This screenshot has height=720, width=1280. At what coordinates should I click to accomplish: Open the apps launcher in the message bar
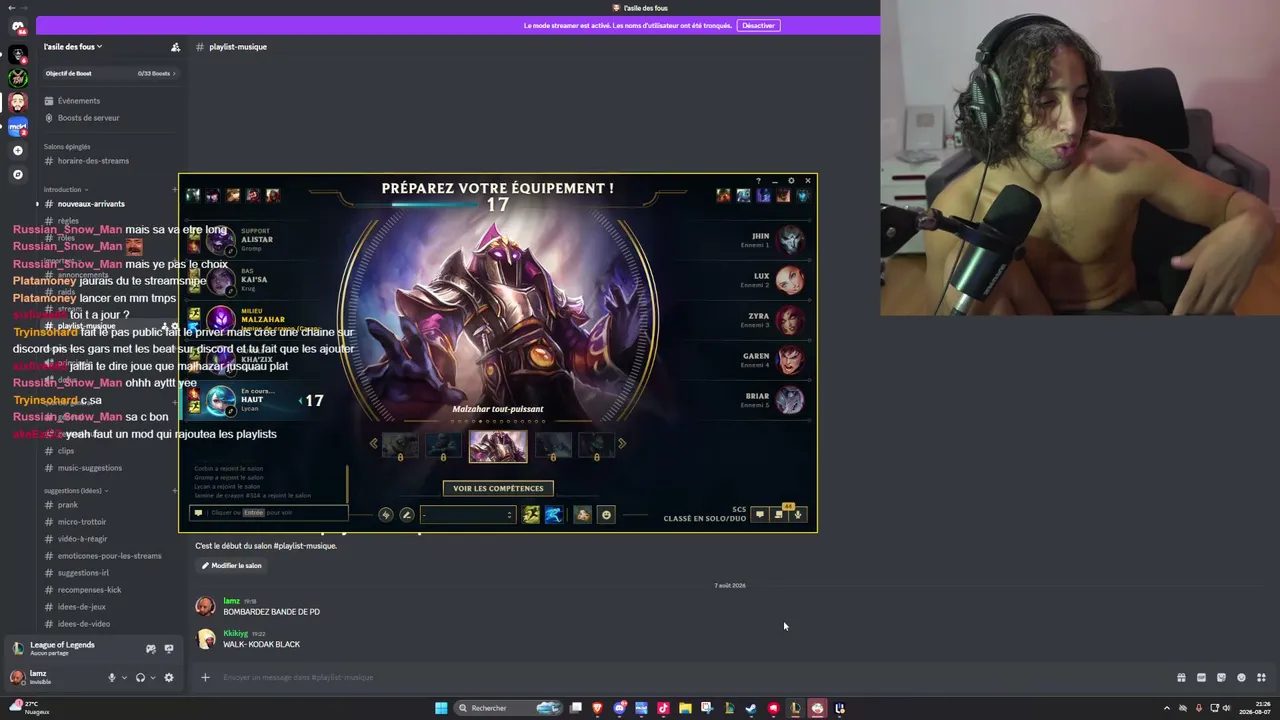point(1261,677)
